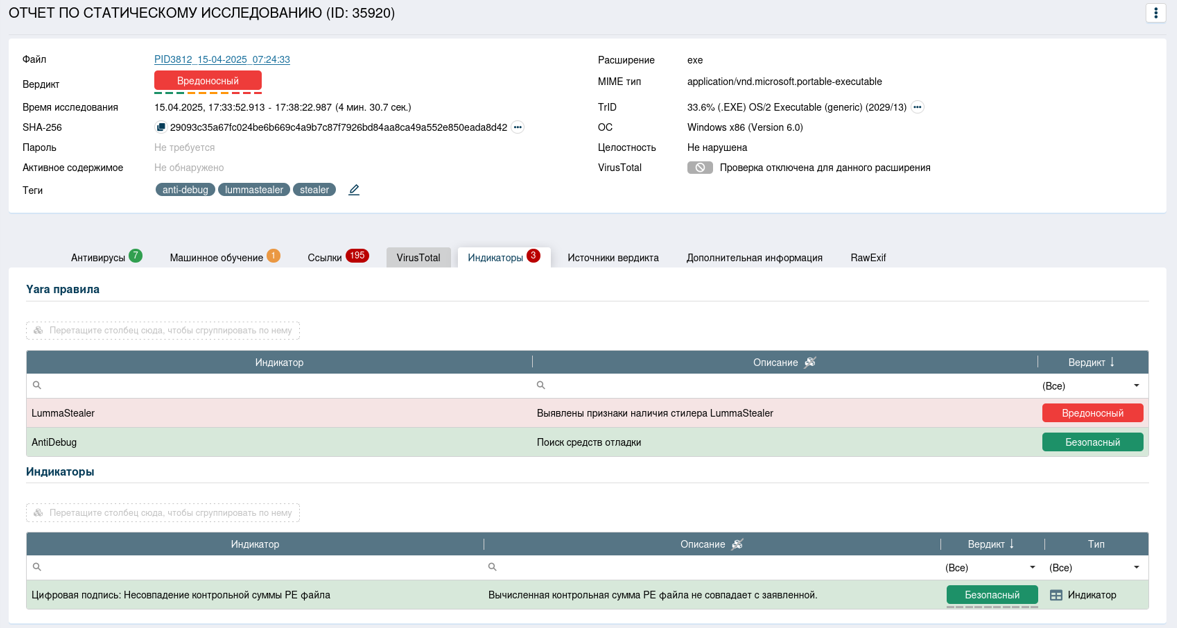The width and height of the screenshot is (1177, 628).
Task: Switch to the Антивирусы tab
Action: (x=98, y=258)
